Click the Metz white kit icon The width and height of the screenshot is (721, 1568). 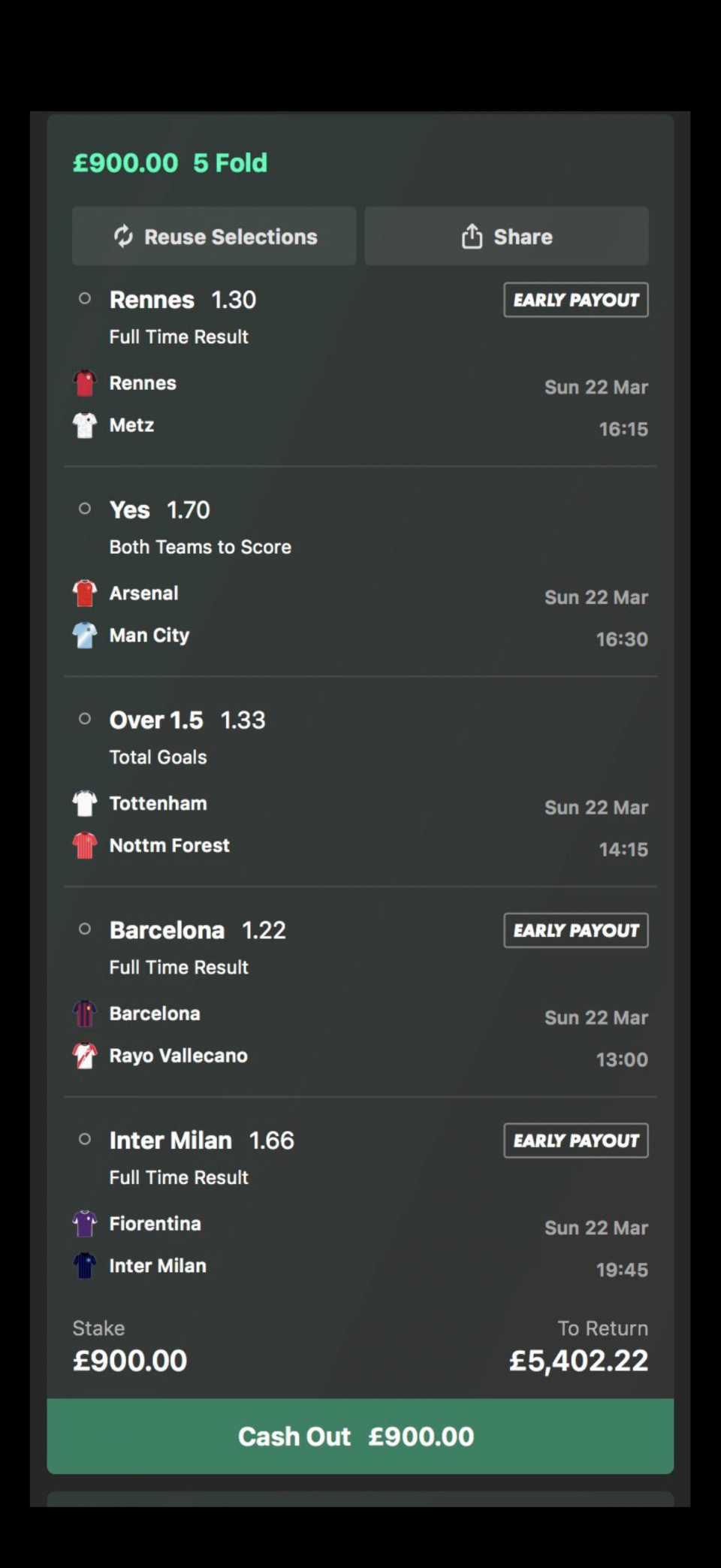pyautogui.click(x=85, y=425)
